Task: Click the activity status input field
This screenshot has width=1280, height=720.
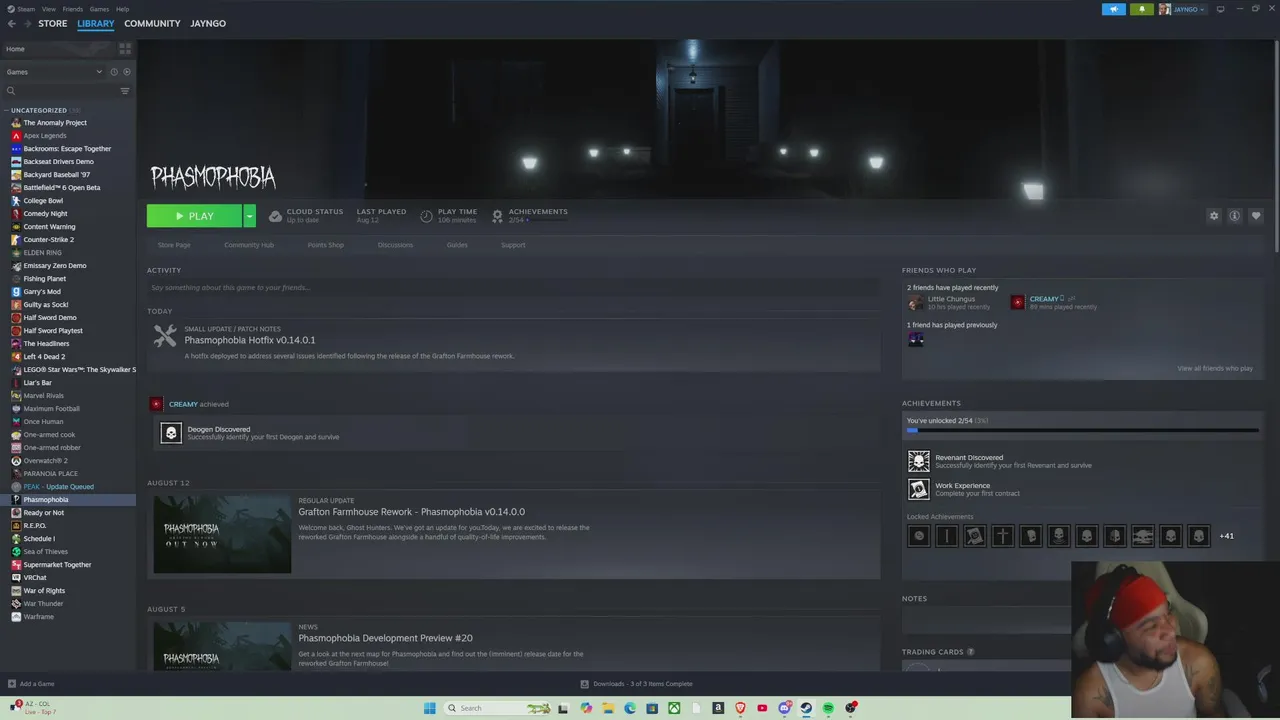Action: (513, 288)
